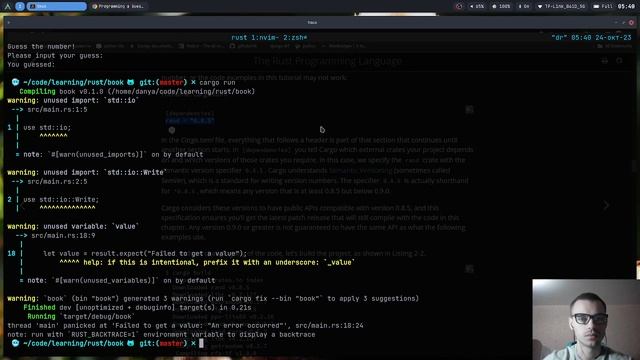Switch to the "Programming a Gues.." browser task
This screenshot has width=640, height=360.
coord(118,6)
